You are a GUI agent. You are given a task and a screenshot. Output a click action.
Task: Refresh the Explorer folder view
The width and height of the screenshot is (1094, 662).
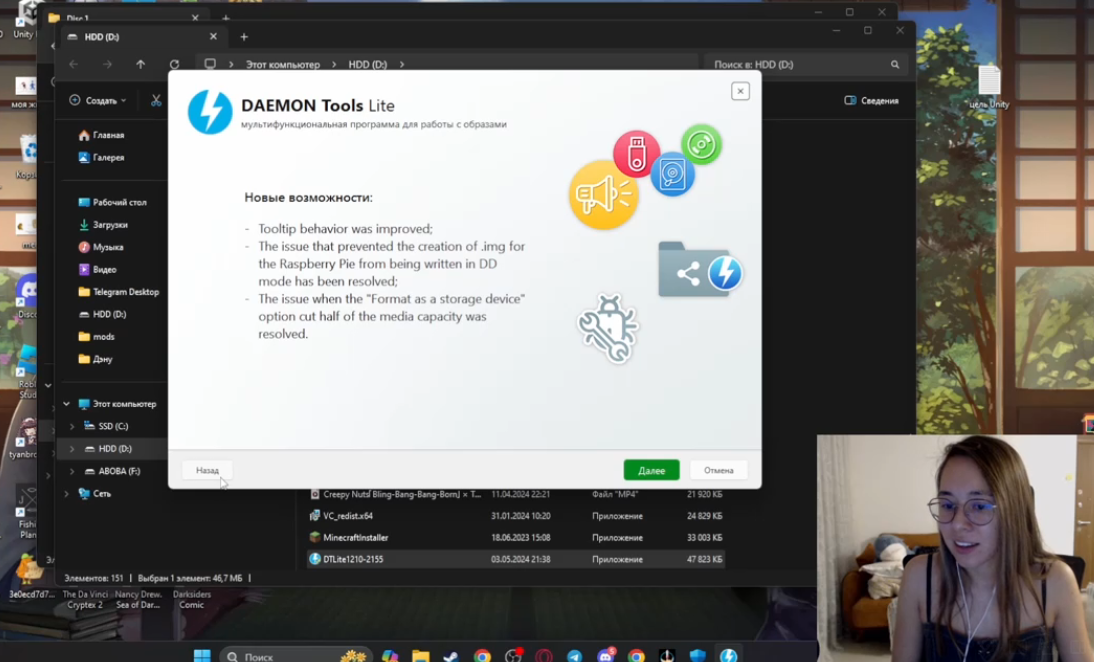click(174, 64)
